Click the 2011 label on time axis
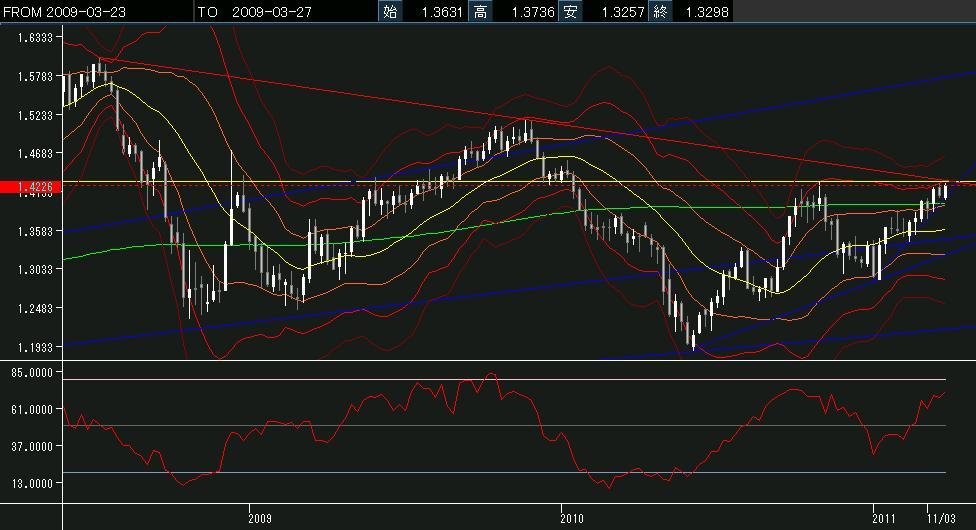 (x=883, y=518)
